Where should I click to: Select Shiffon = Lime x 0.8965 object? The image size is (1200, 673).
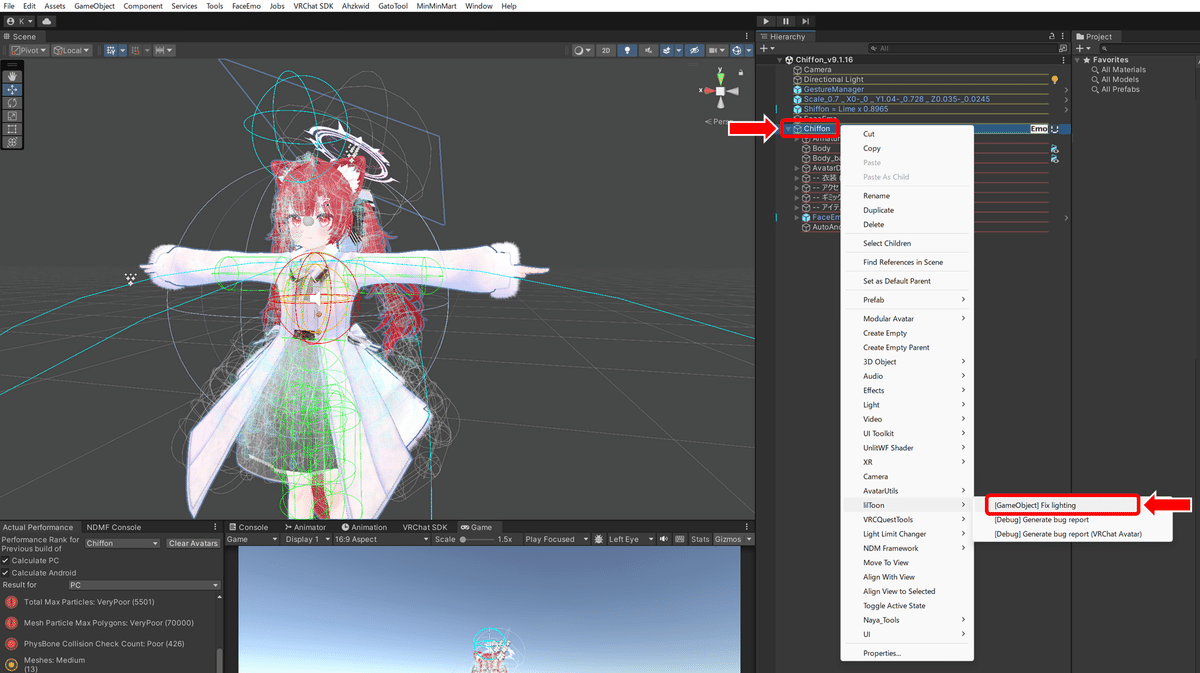point(846,109)
